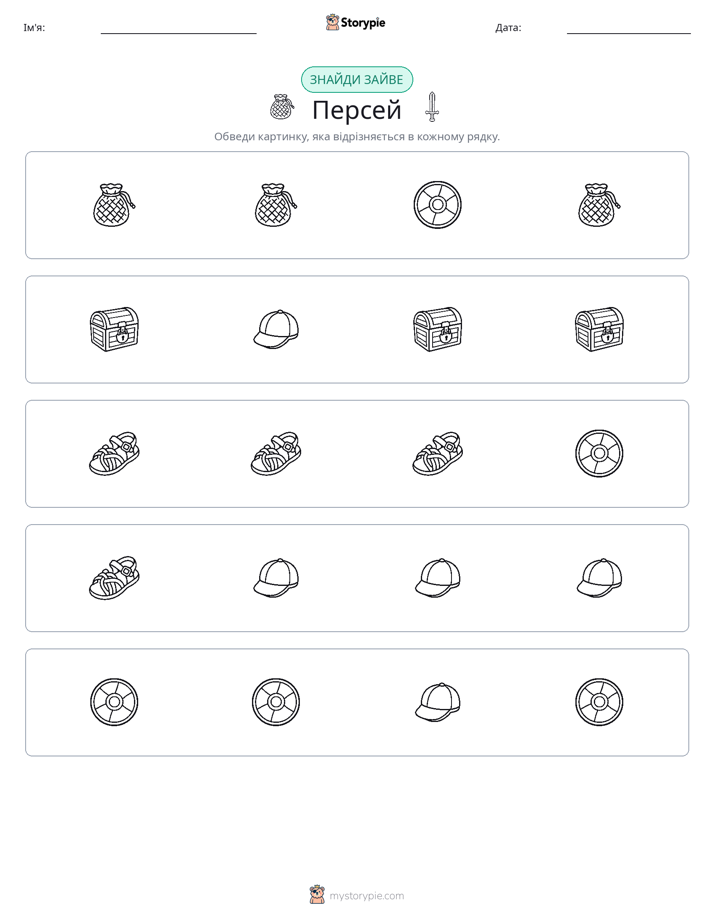Pick the sandal in the fourth row

pos(114,578)
